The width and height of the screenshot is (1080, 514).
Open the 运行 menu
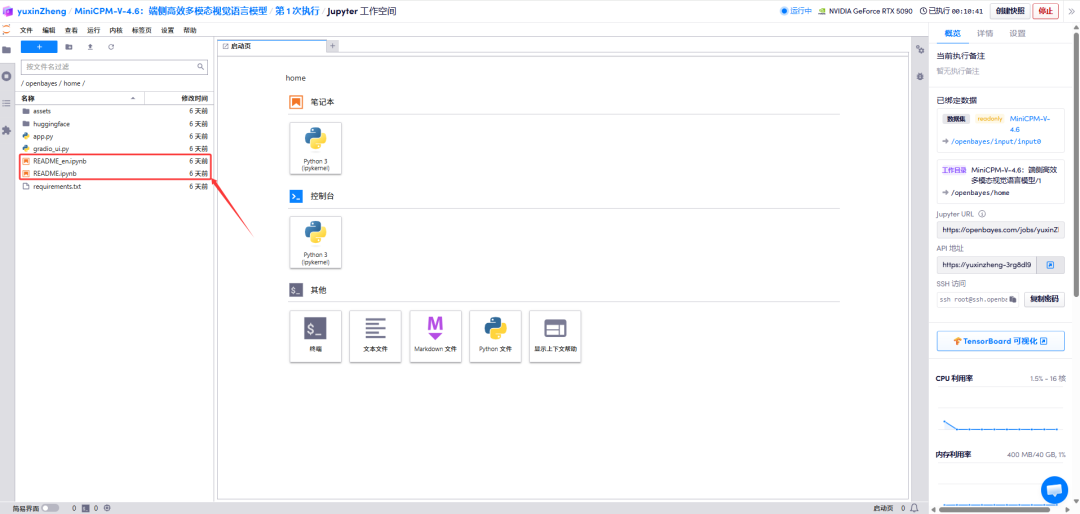click(x=94, y=30)
